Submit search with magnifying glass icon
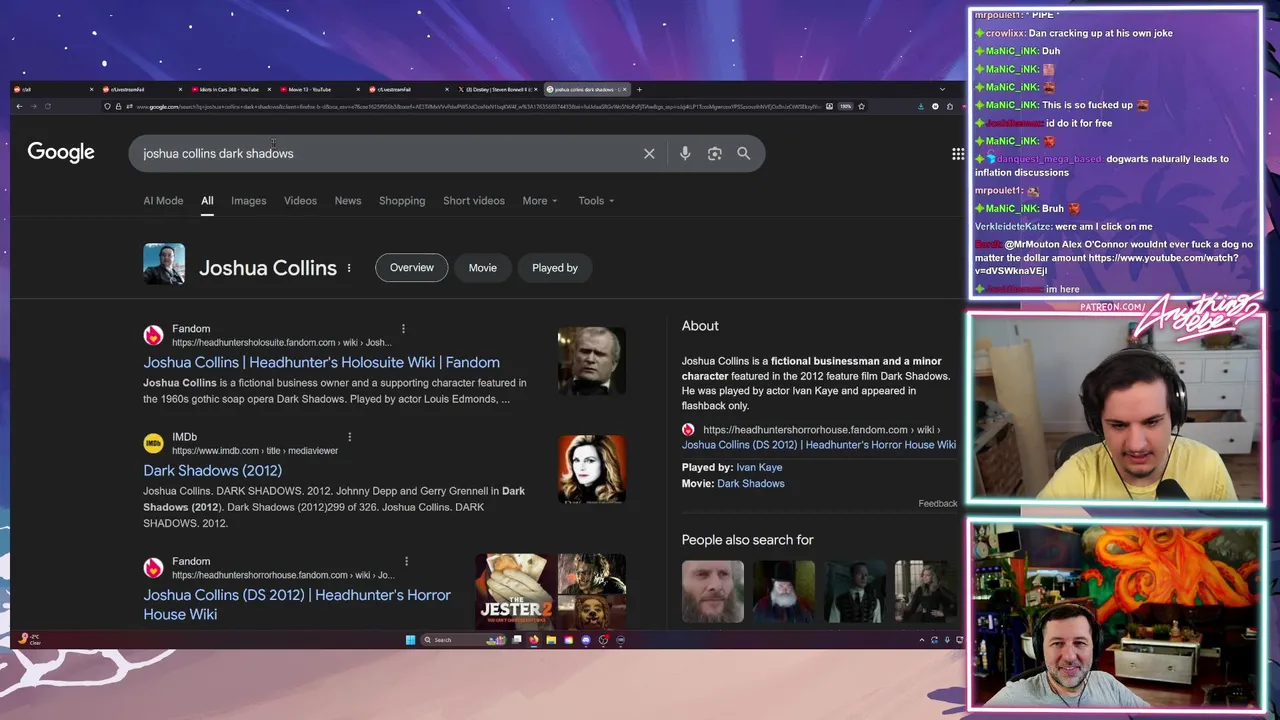Screen dimensions: 1280x720 [x=744, y=154]
